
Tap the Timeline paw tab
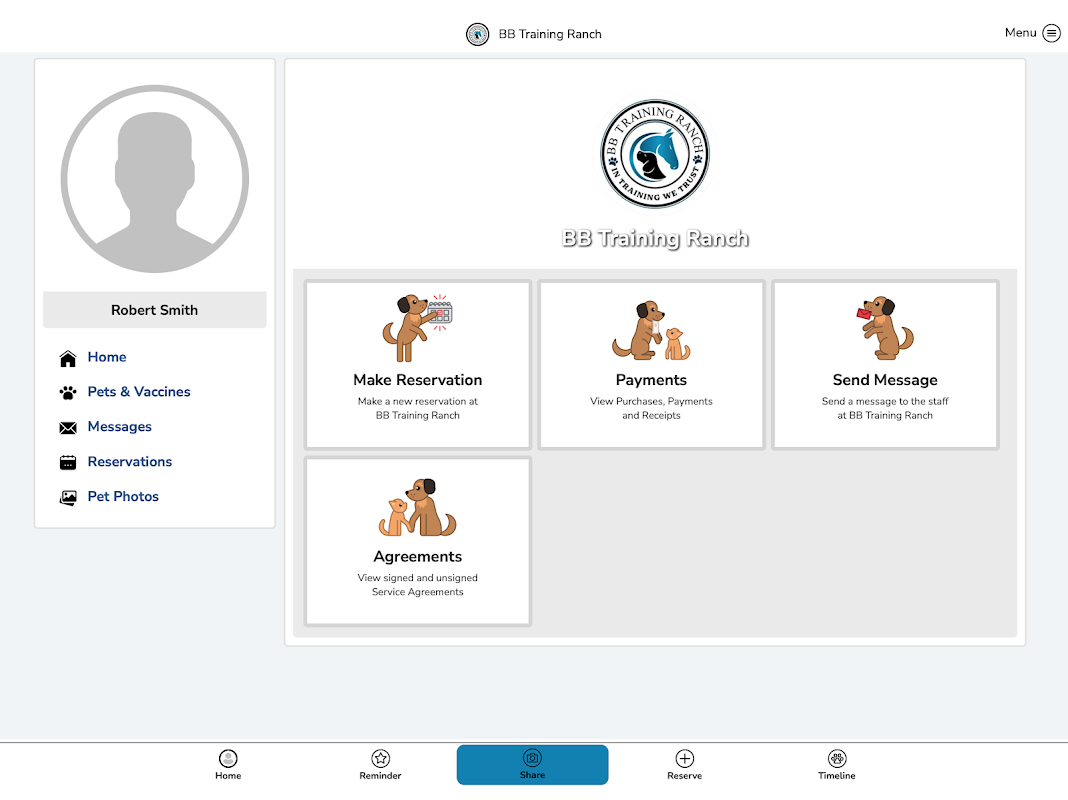coord(836,765)
